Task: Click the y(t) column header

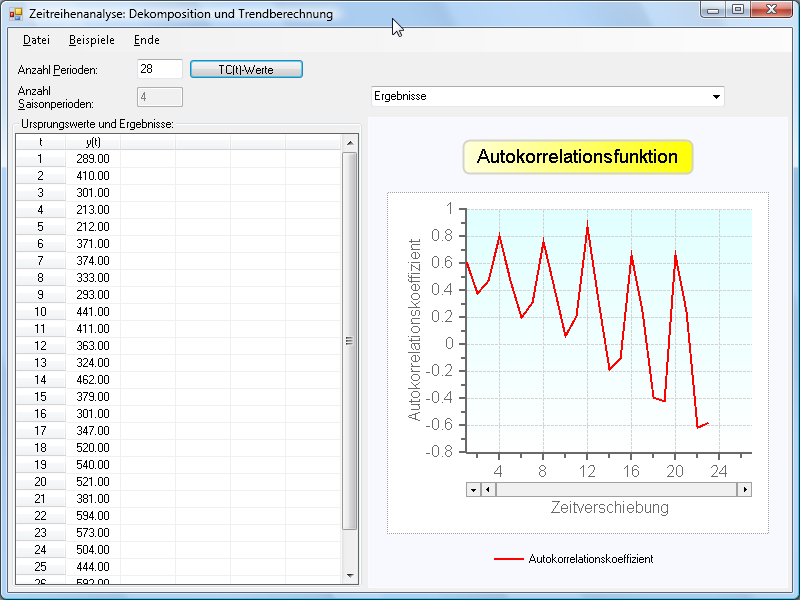Action: [x=93, y=142]
